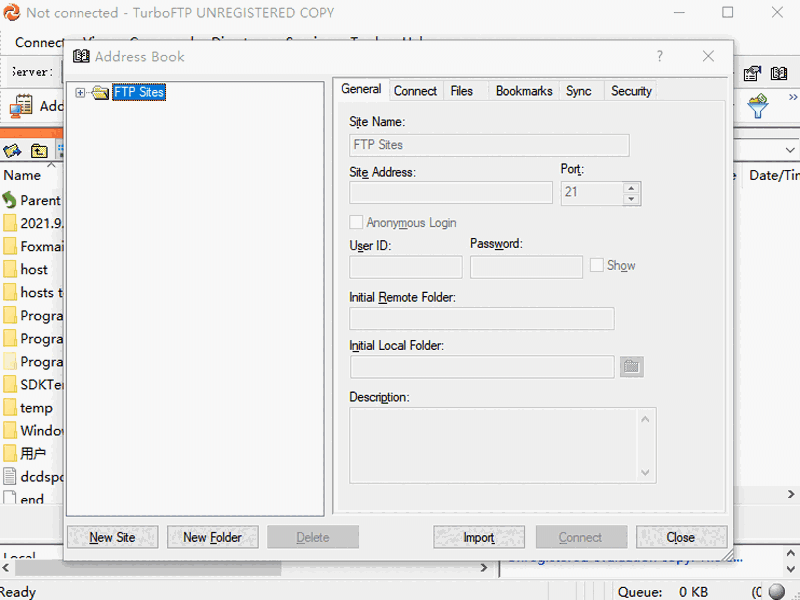Screen dimensions: 800x600
Task: Decrease the Port value with down arrow
Action: (x=631, y=199)
